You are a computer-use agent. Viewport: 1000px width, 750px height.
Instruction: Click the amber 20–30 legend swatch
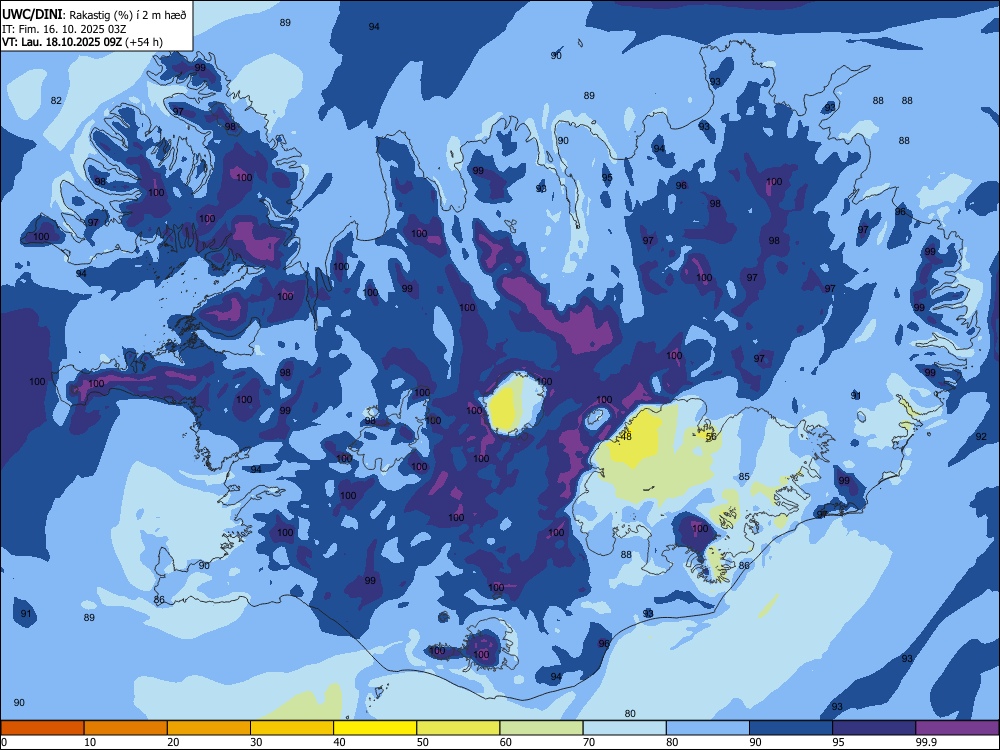[x=209, y=728]
